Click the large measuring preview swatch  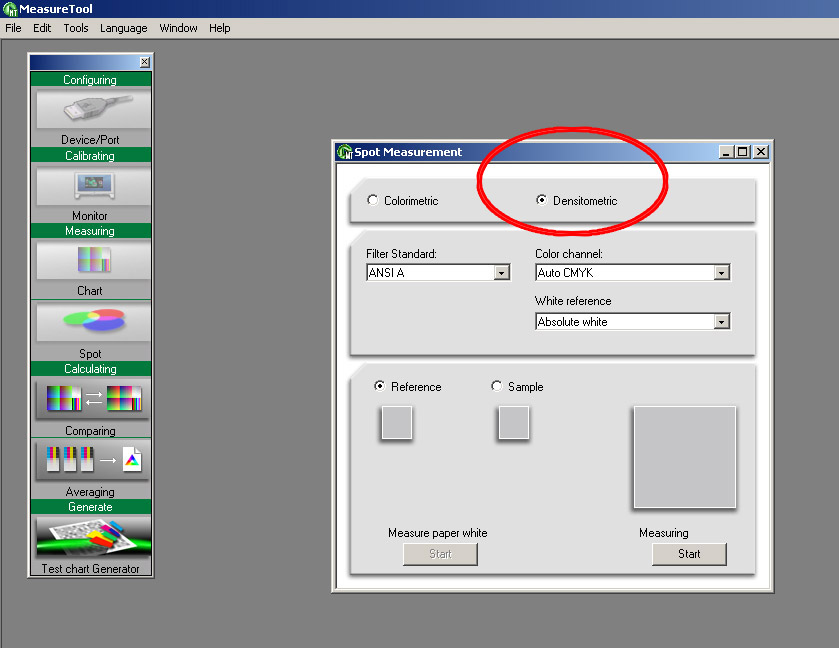(685, 457)
